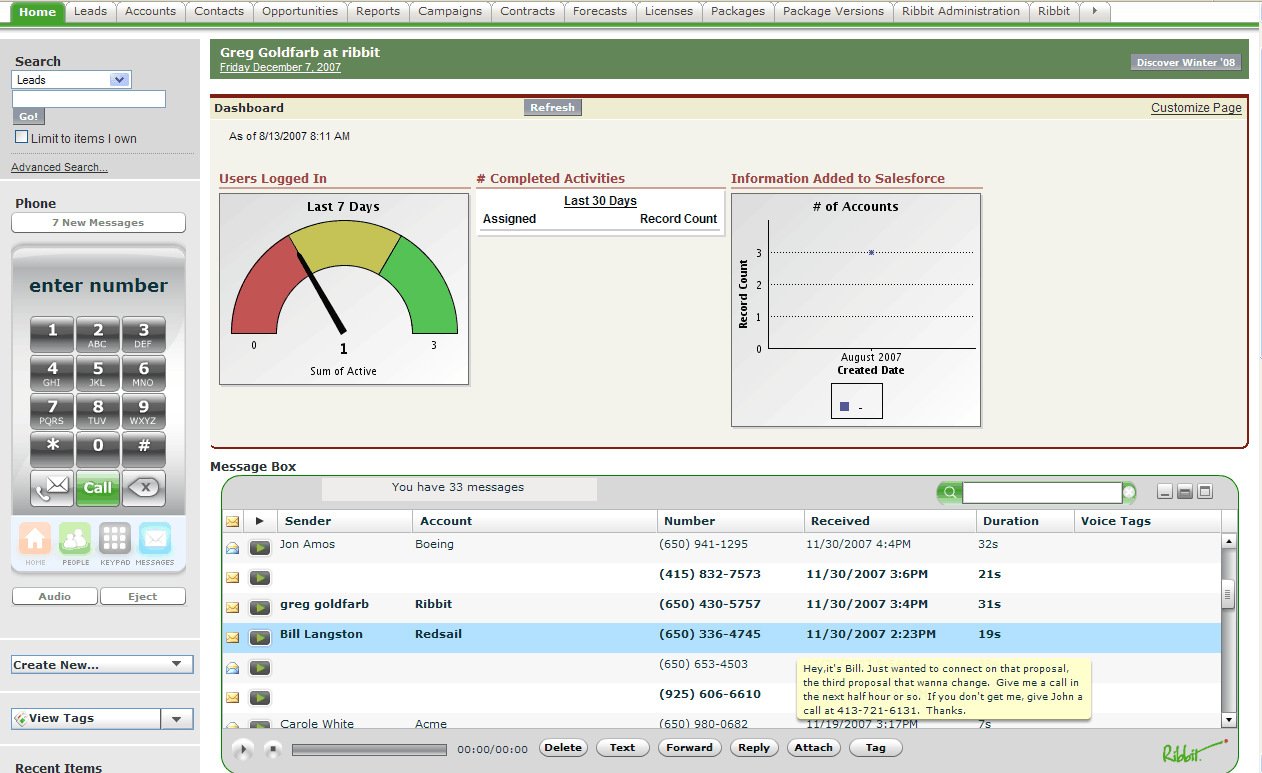The height and width of the screenshot is (773, 1262).
Task: Play Bill Langston's voicemail message
Action: 260,637
